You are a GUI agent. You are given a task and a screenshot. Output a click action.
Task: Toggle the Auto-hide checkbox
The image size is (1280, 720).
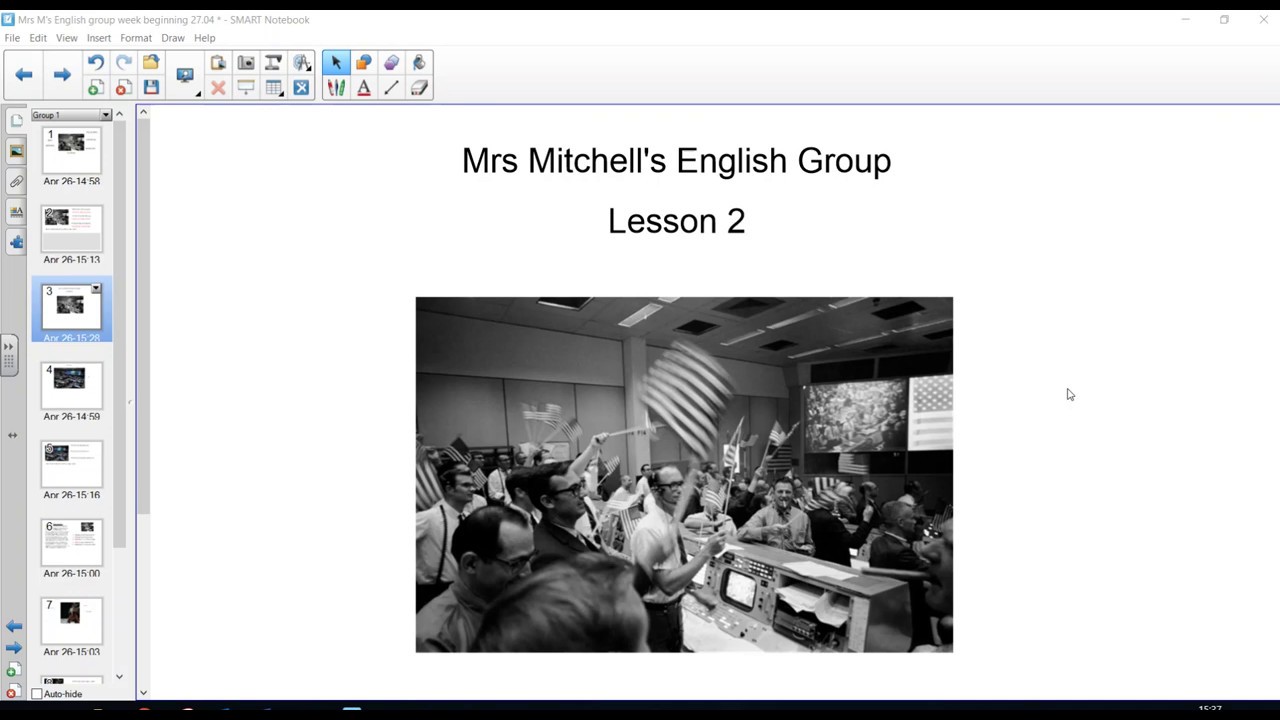pos(37,694)
